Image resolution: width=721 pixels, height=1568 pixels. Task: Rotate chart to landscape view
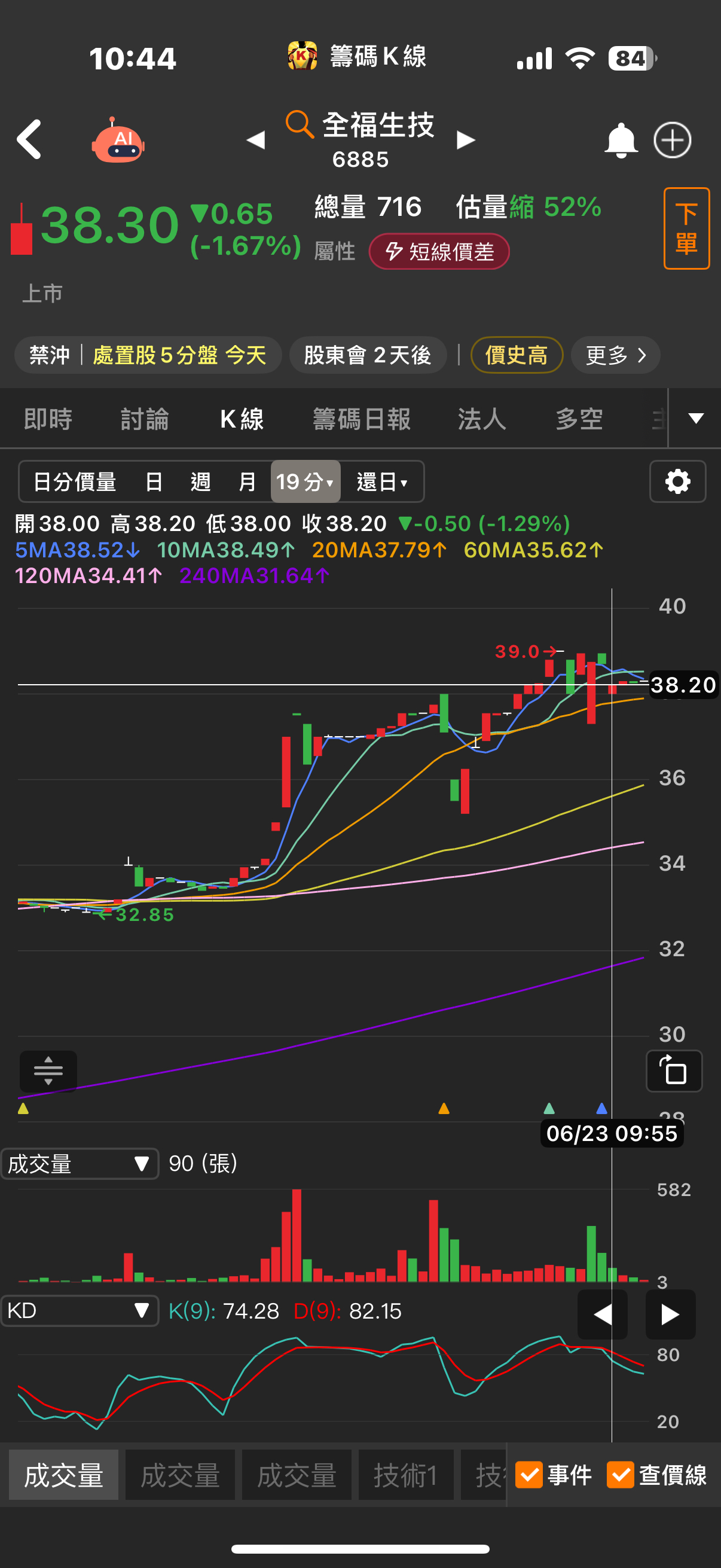click(x=674, y=1070)
